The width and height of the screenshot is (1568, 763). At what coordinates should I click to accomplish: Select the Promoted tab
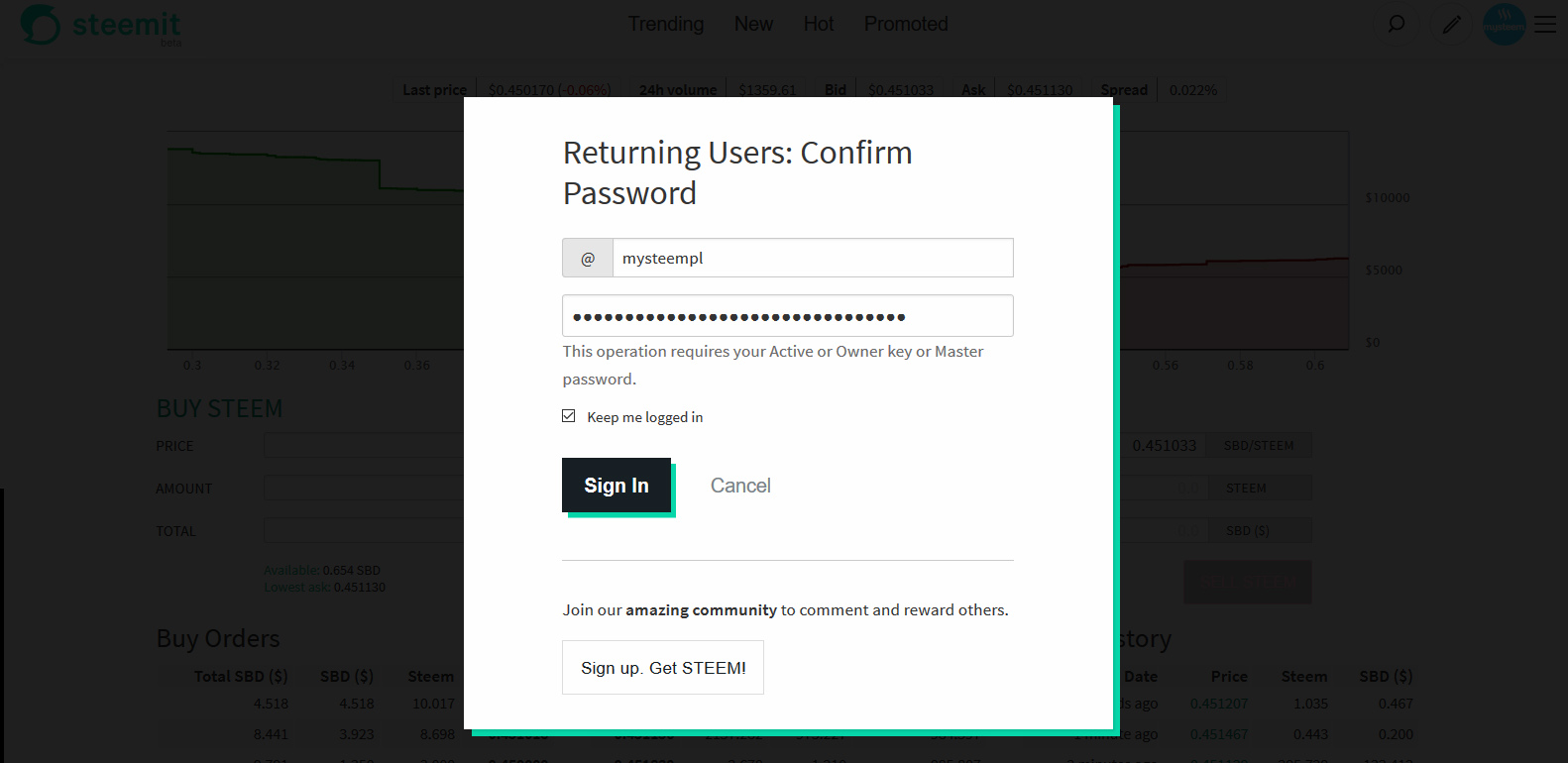[x=906, y=24]
